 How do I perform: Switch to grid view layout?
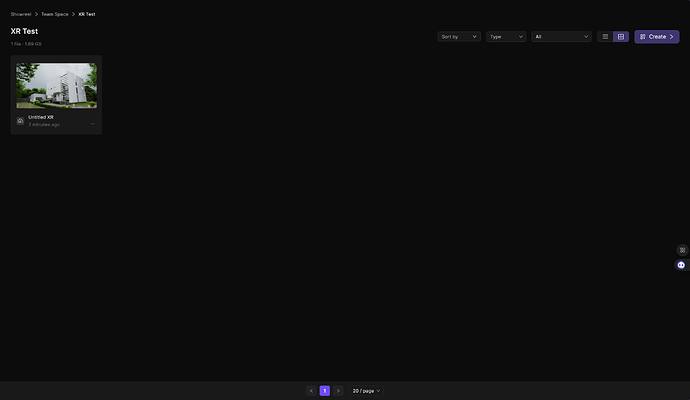tap(621, 37)
